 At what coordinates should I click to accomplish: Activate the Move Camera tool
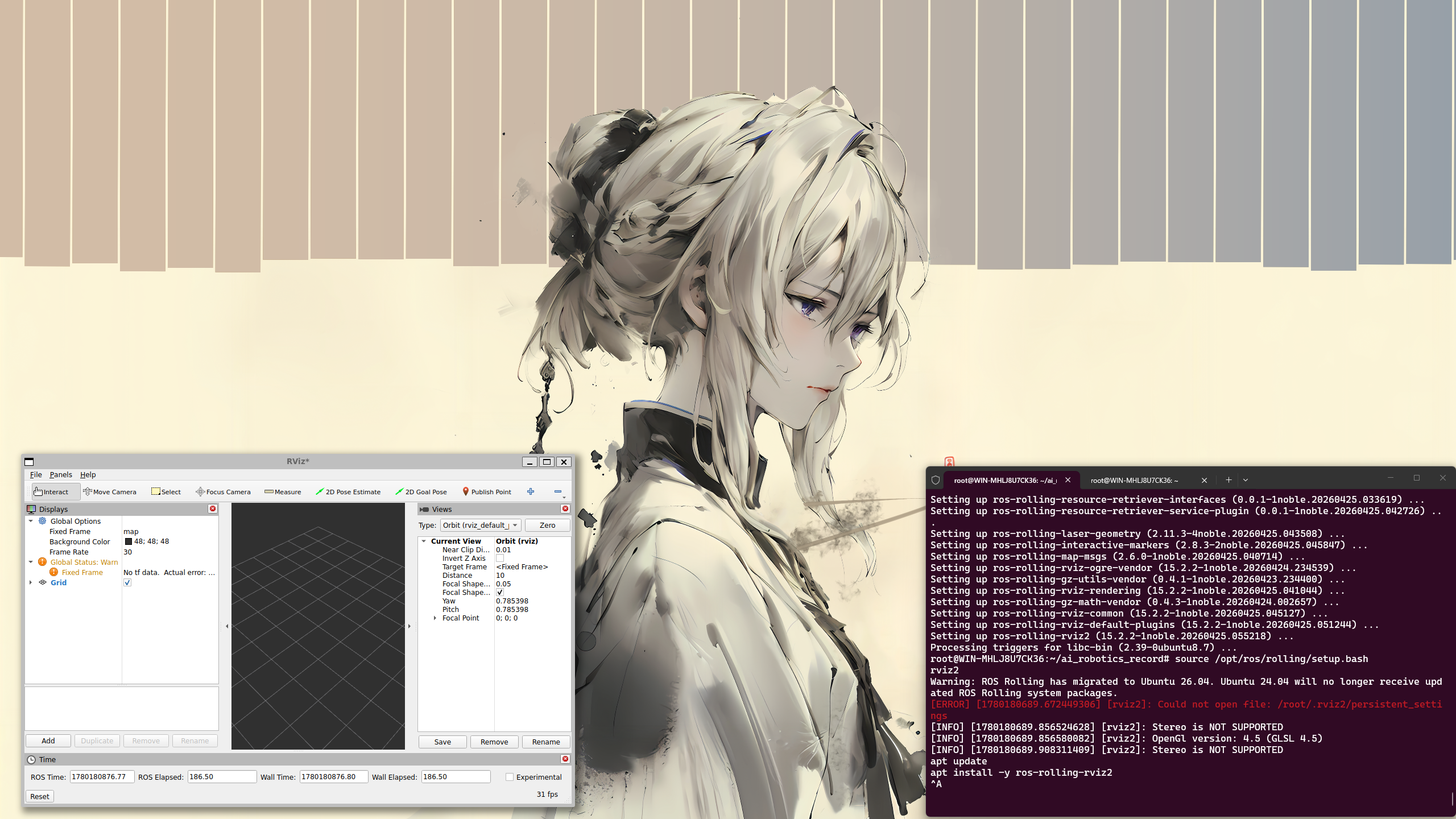pos(110,492)
